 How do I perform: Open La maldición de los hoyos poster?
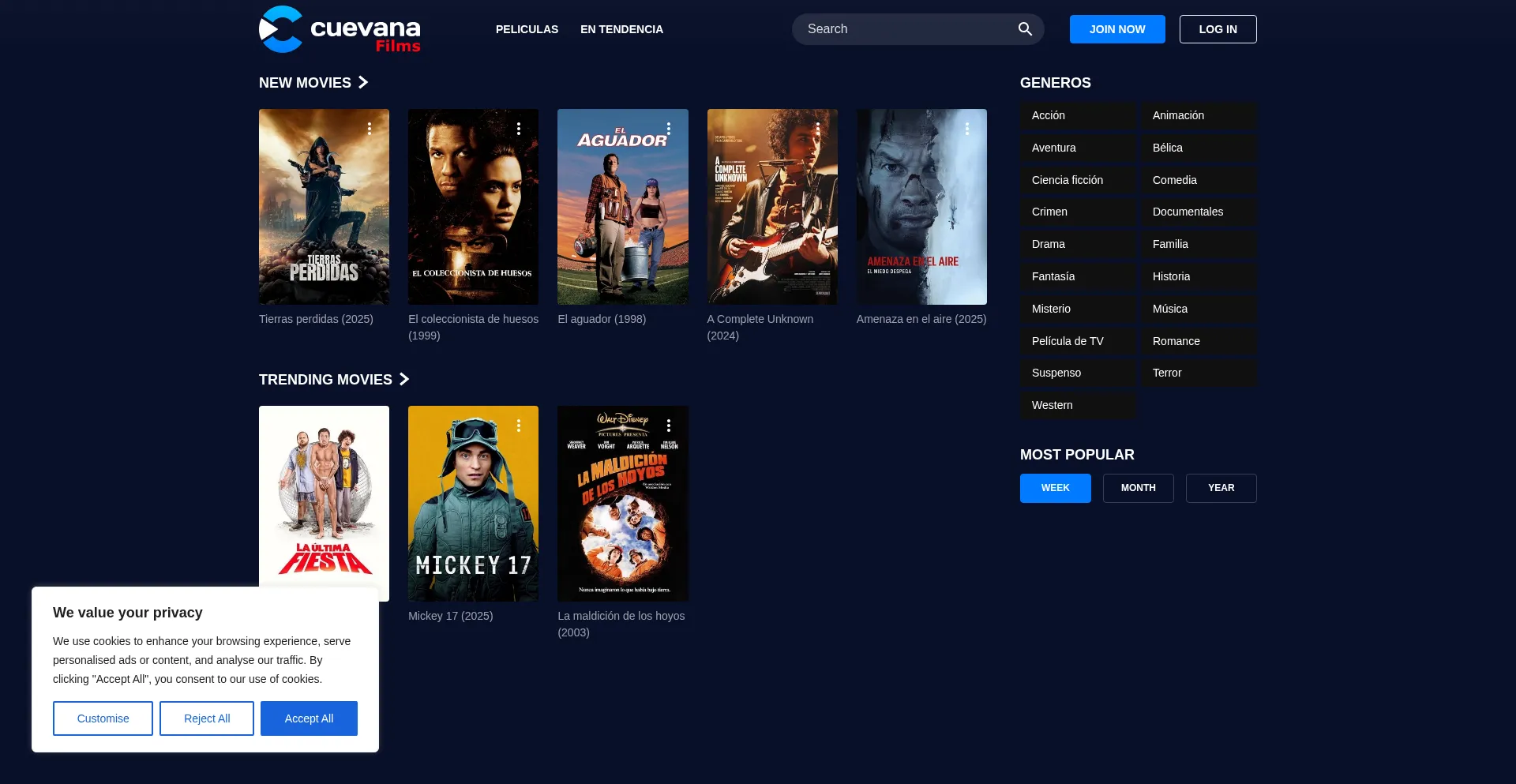pos(623,504)
